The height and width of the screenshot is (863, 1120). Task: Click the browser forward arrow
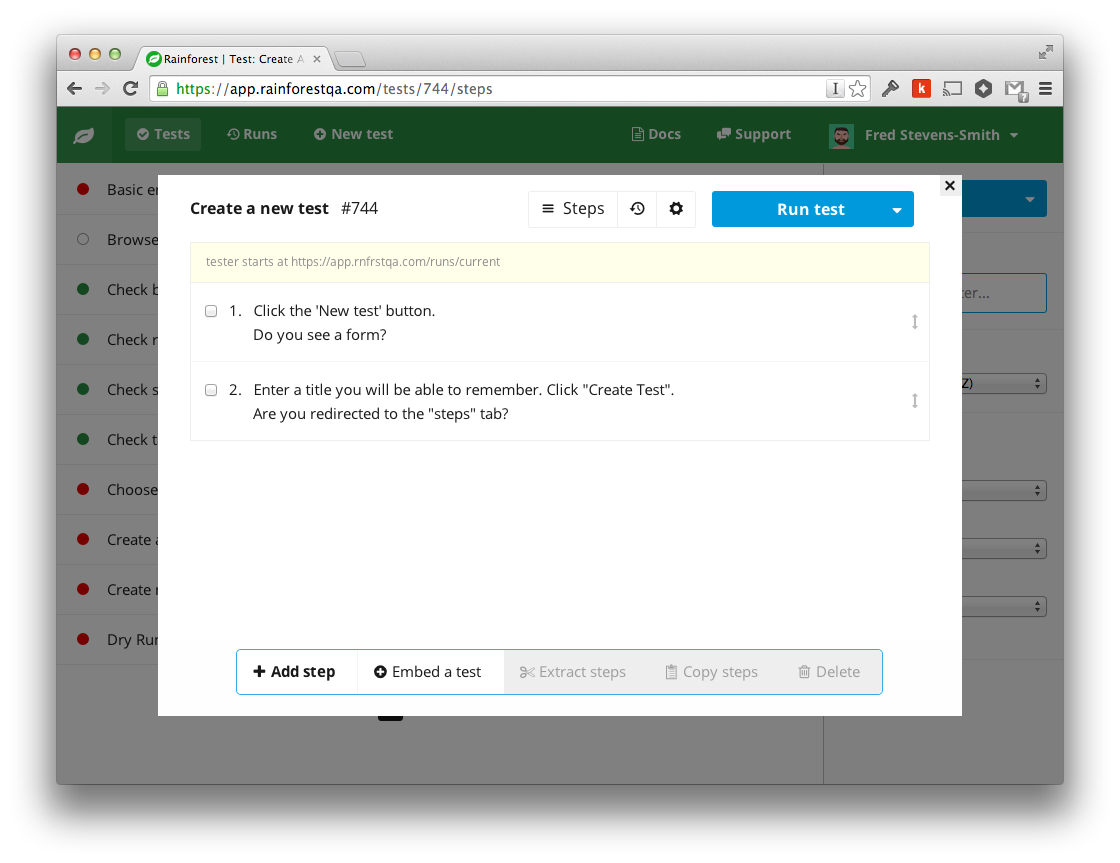coord(102,89)
